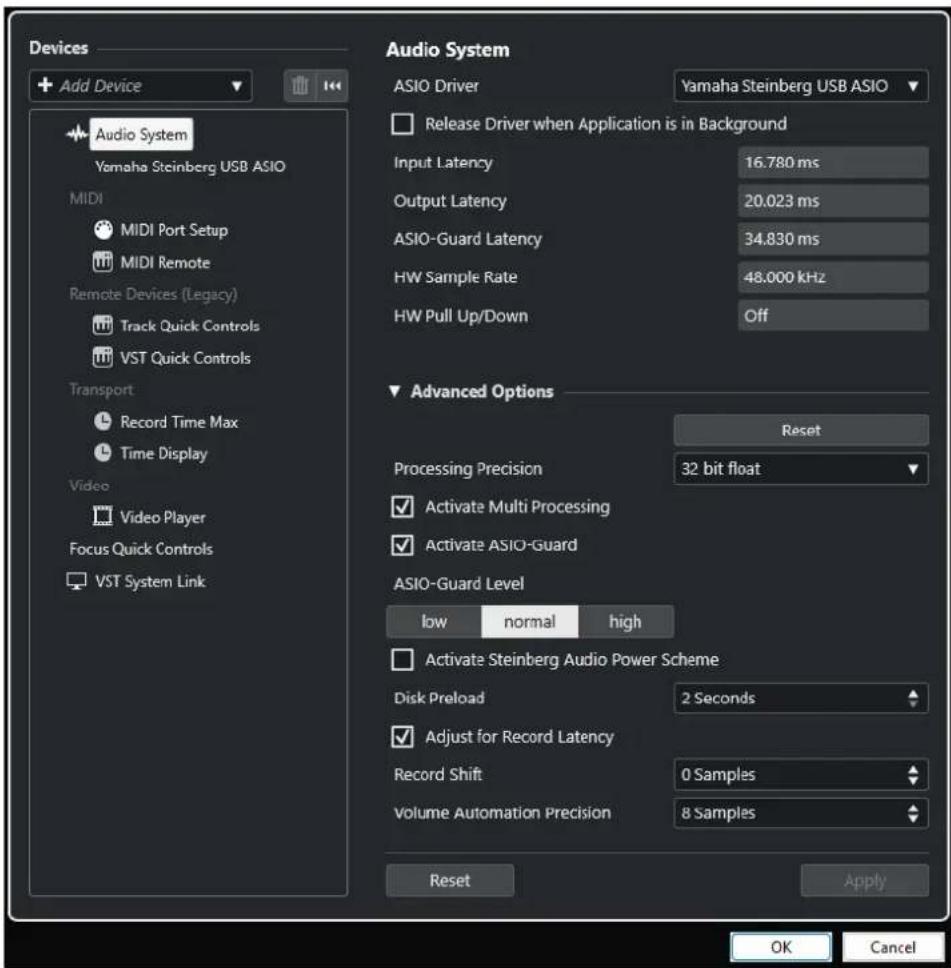Click the VST System Link monitor icon
The height and width of the screenshot is (968, 951).
coord(77,581)
